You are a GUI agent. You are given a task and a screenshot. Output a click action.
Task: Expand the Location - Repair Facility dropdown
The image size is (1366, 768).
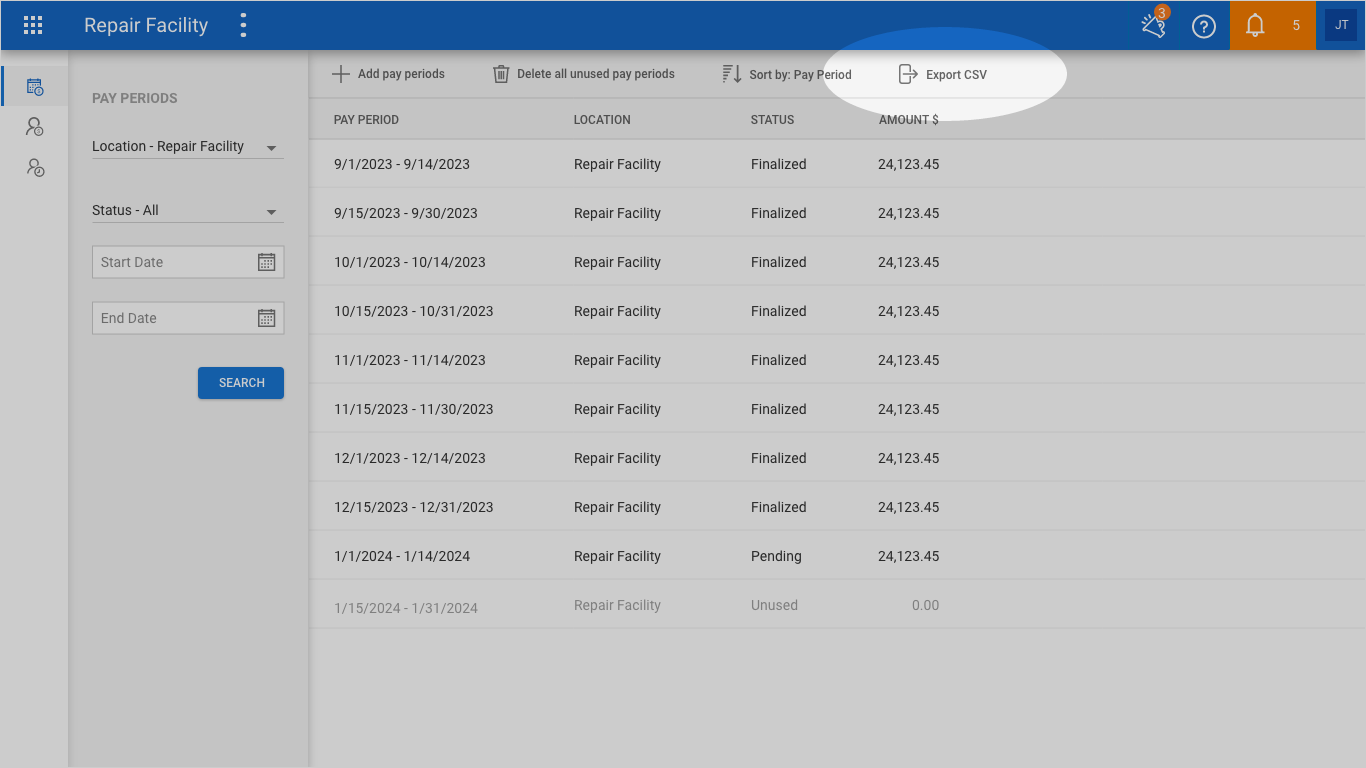(188, 147)
